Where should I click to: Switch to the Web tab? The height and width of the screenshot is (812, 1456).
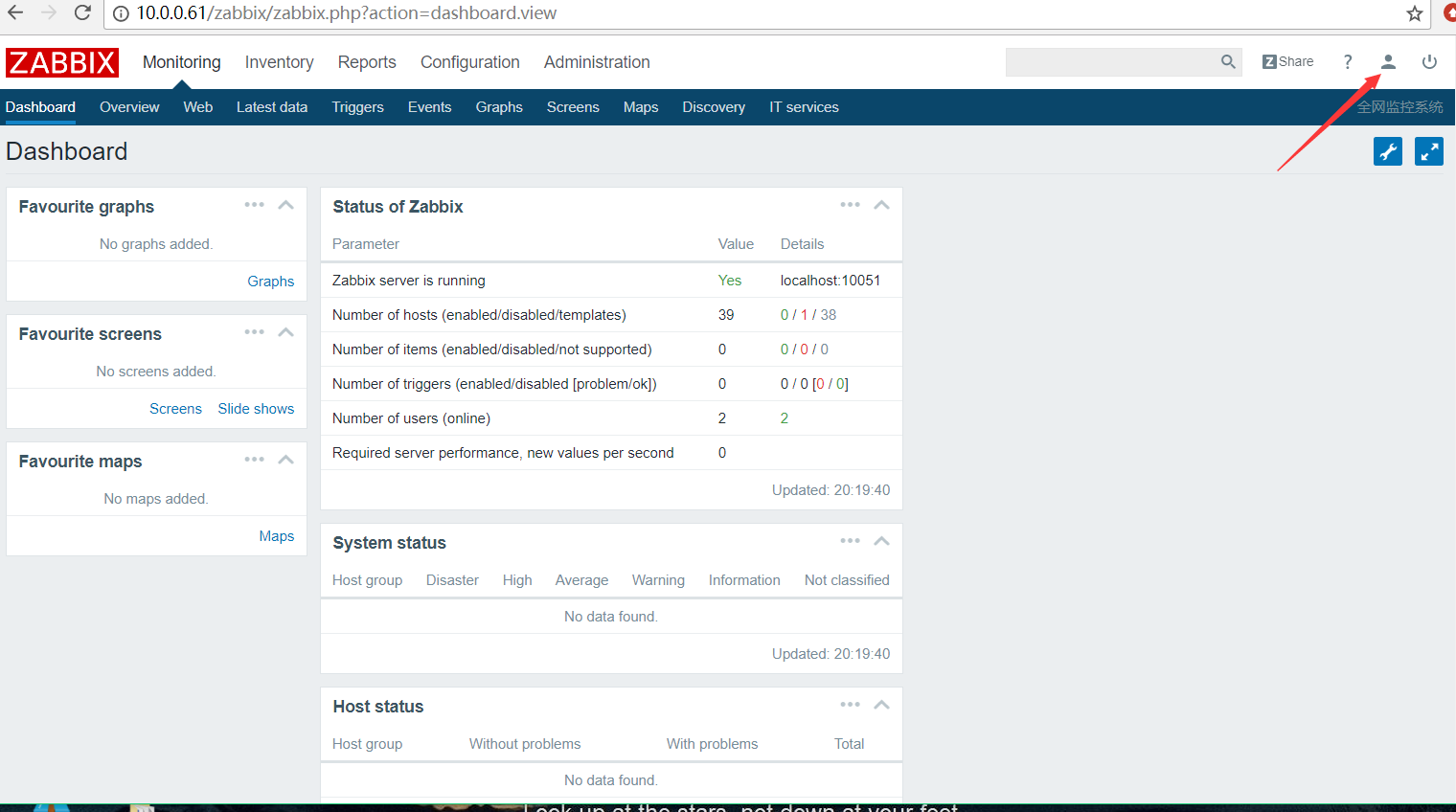pyautogui.click(x=198, y=107)
